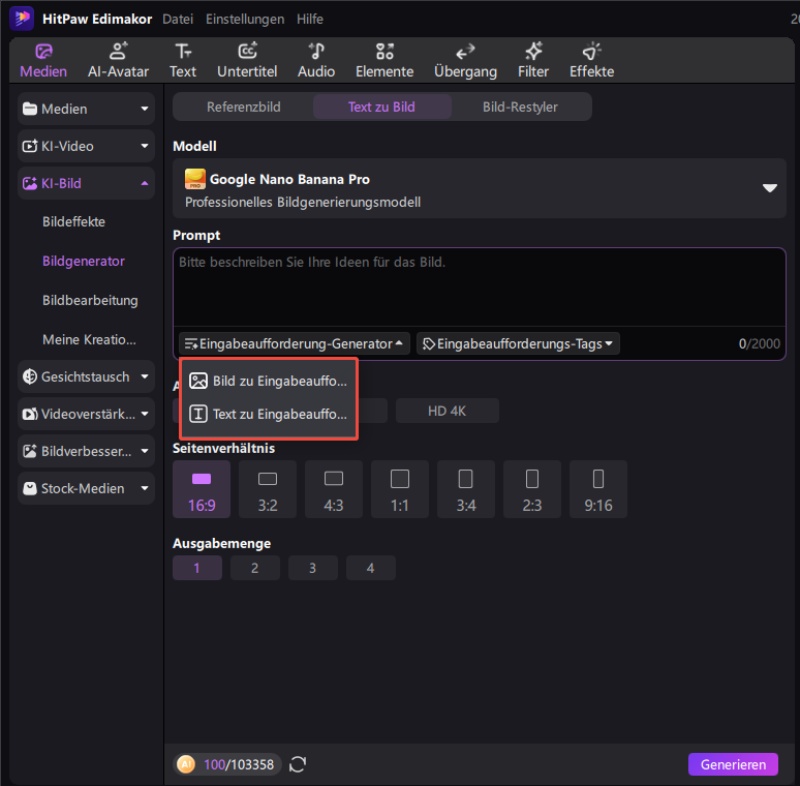
Task: Click the KI-Video sidebar icon
Action: click(x=30, y=146)
